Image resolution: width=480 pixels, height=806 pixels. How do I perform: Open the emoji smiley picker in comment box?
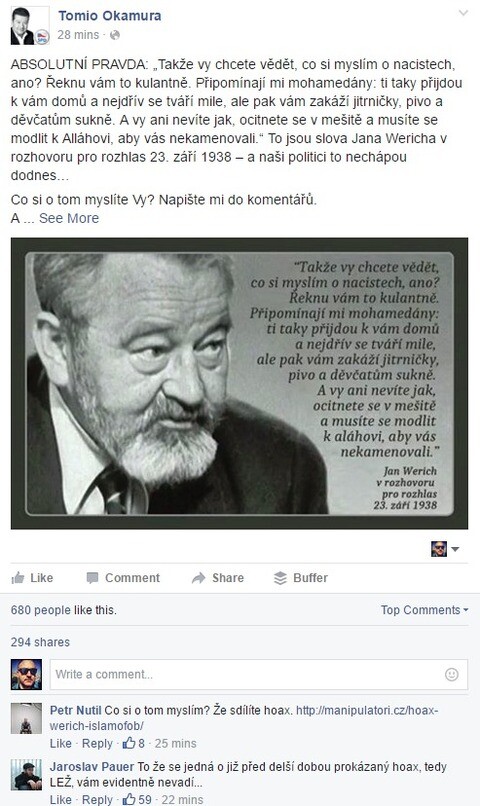[451, 674]
